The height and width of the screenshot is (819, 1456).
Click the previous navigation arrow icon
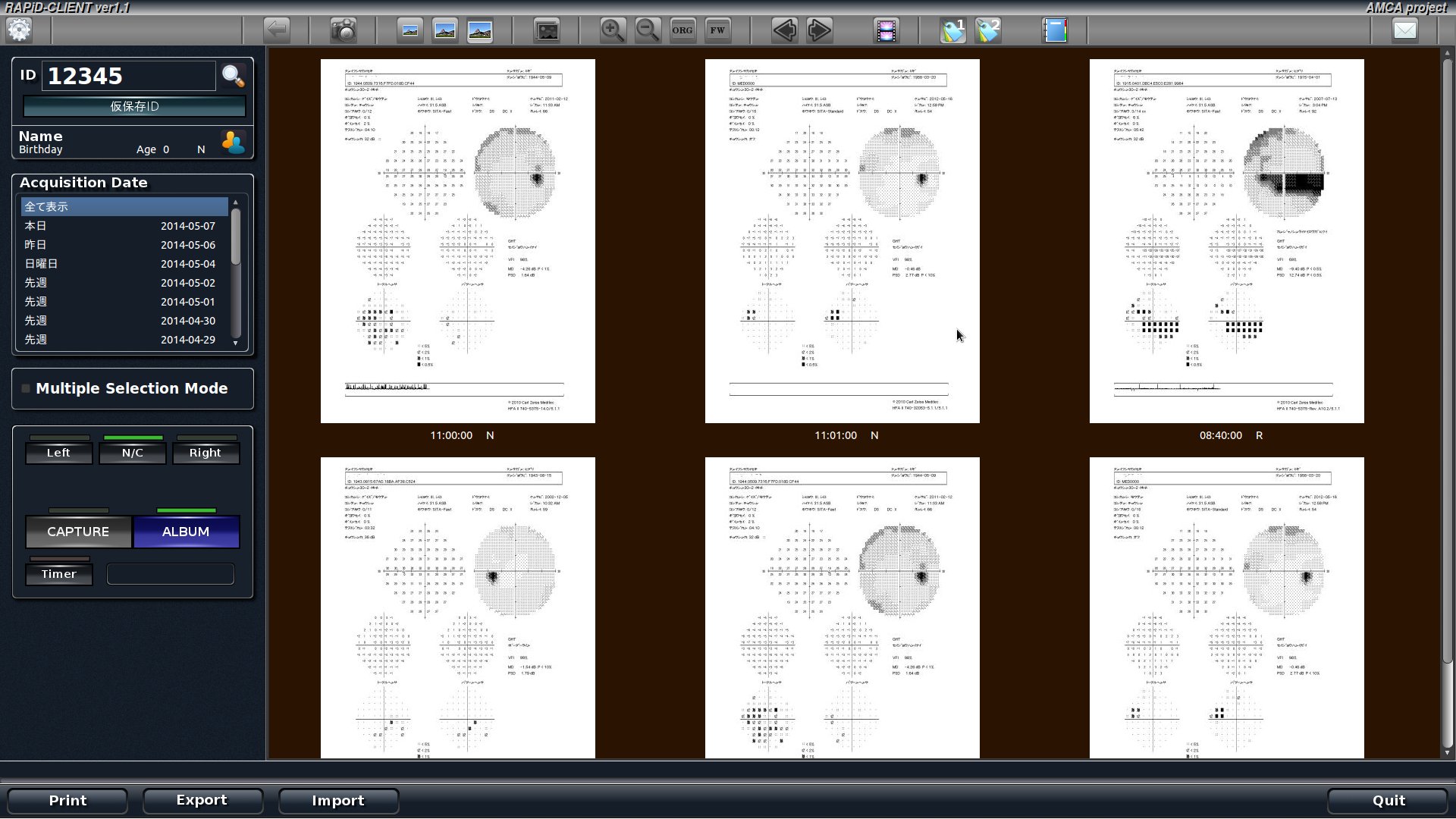(x=785, y=30)
